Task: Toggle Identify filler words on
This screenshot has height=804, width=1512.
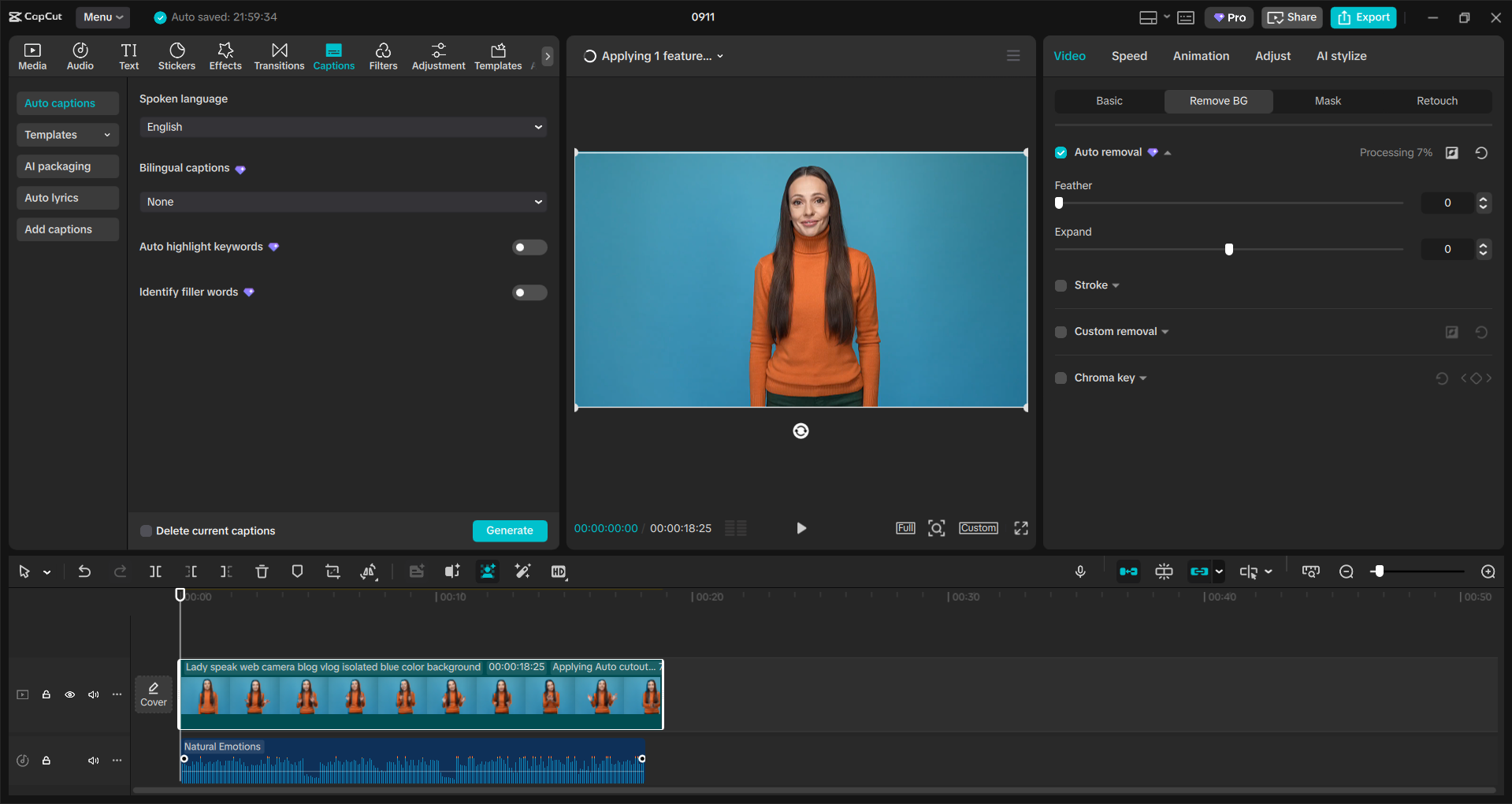Action: point(529,292)
